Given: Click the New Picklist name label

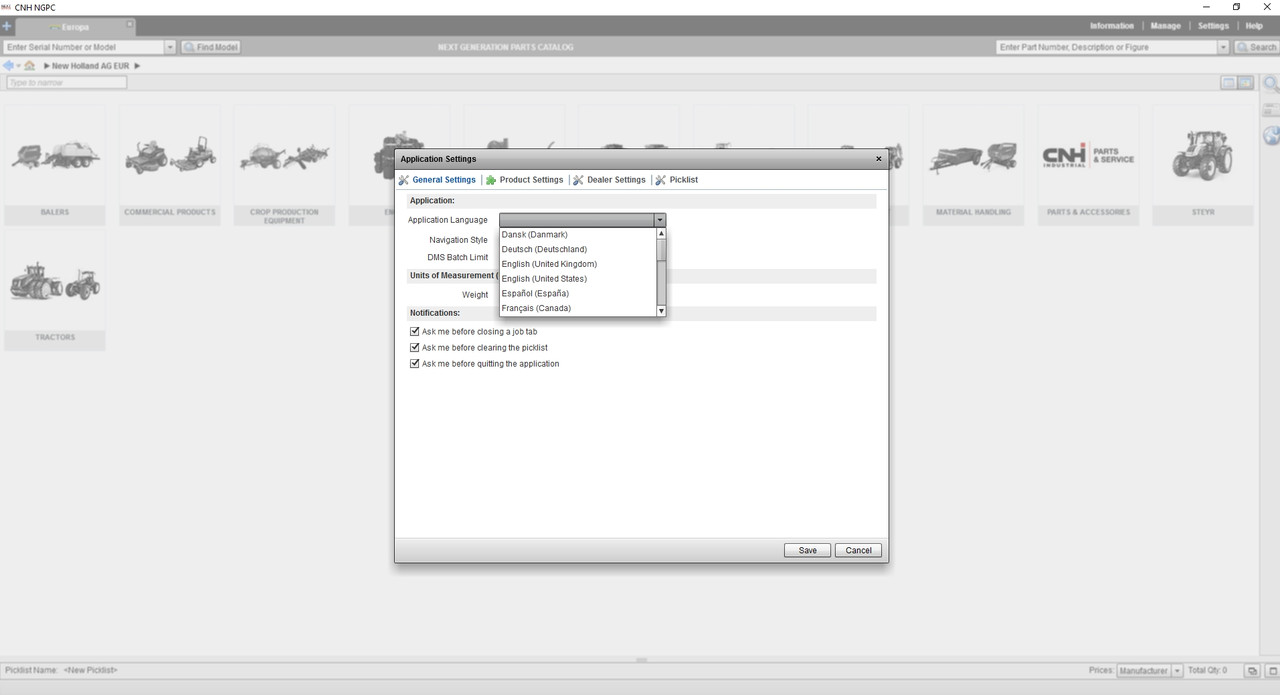Looking at the screenshot, I should (x=90, y=670).
